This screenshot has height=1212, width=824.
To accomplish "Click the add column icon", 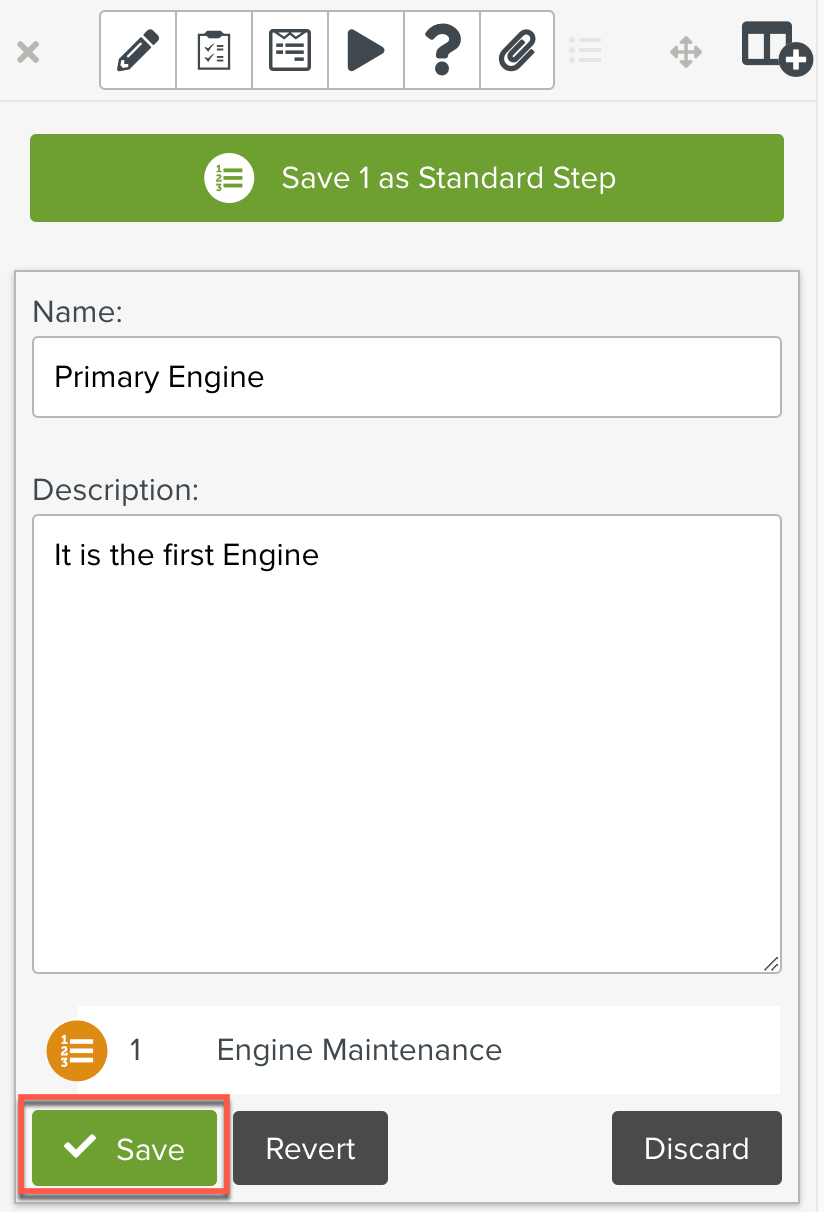I will click(x=776, y=48).
